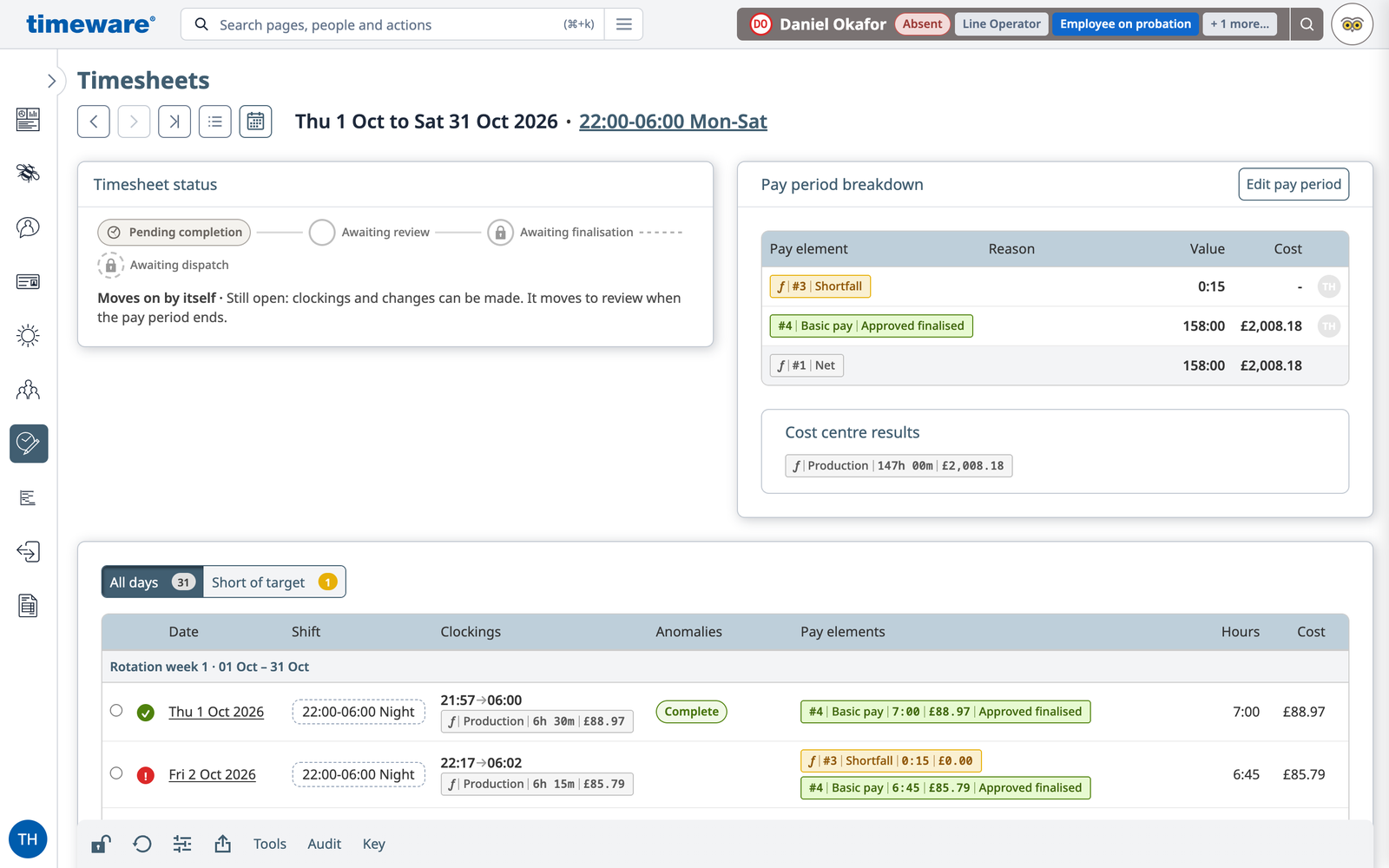Click the refresh toolbar icon
This screenshot has width=1389, height=868.
(x=142, y=844)
